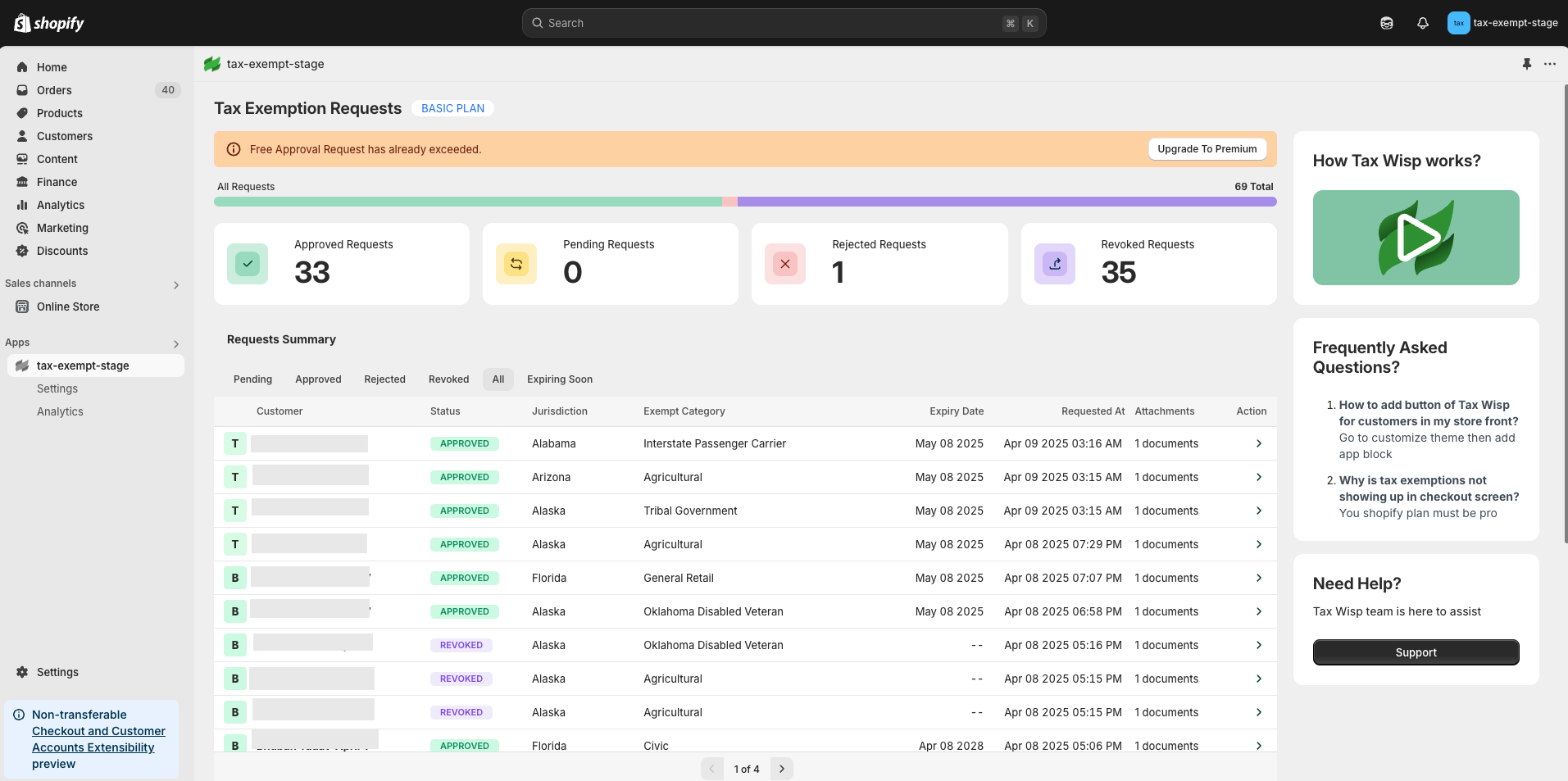The image size is (1568, 781).
Task: Click the Orders count badge 40
Action: tap(168, 90)
